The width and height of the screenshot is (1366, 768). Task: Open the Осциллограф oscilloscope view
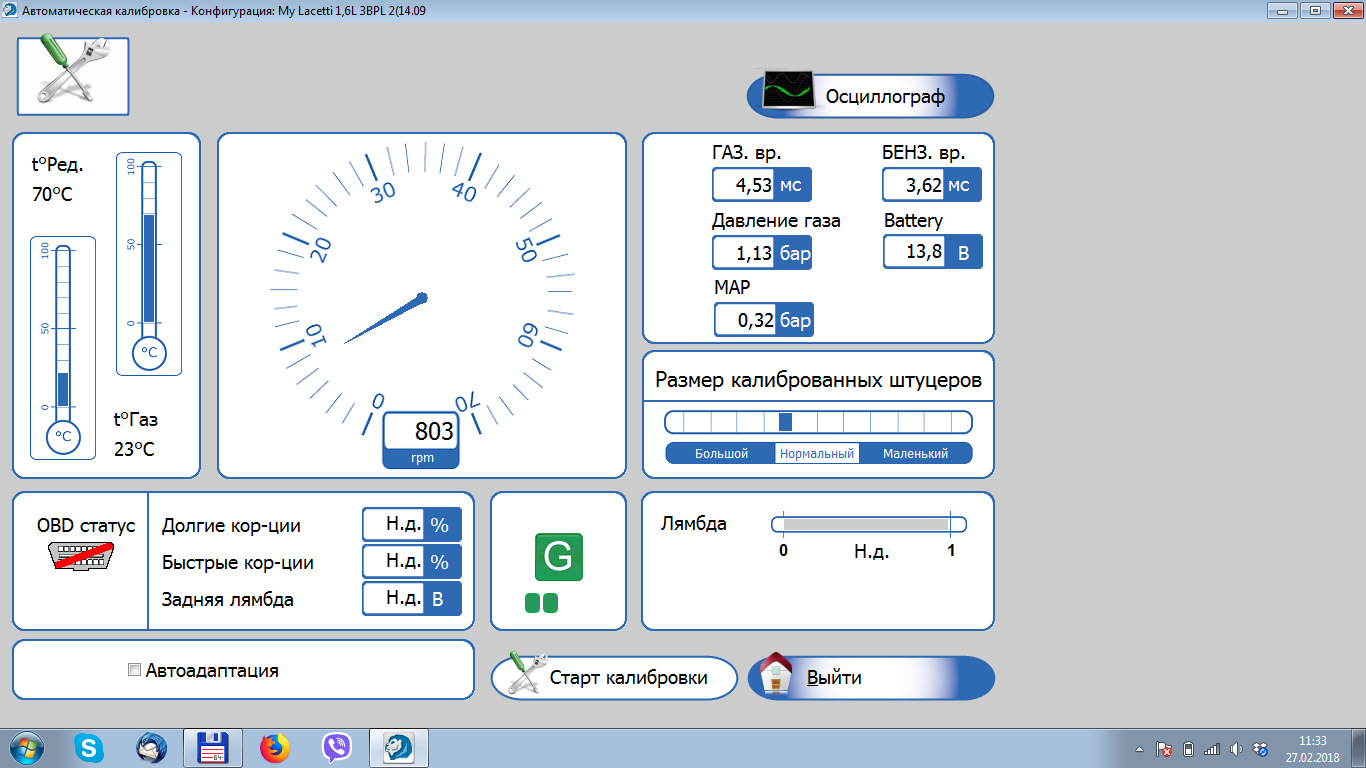pyautogui.click(x=870, y=96)
